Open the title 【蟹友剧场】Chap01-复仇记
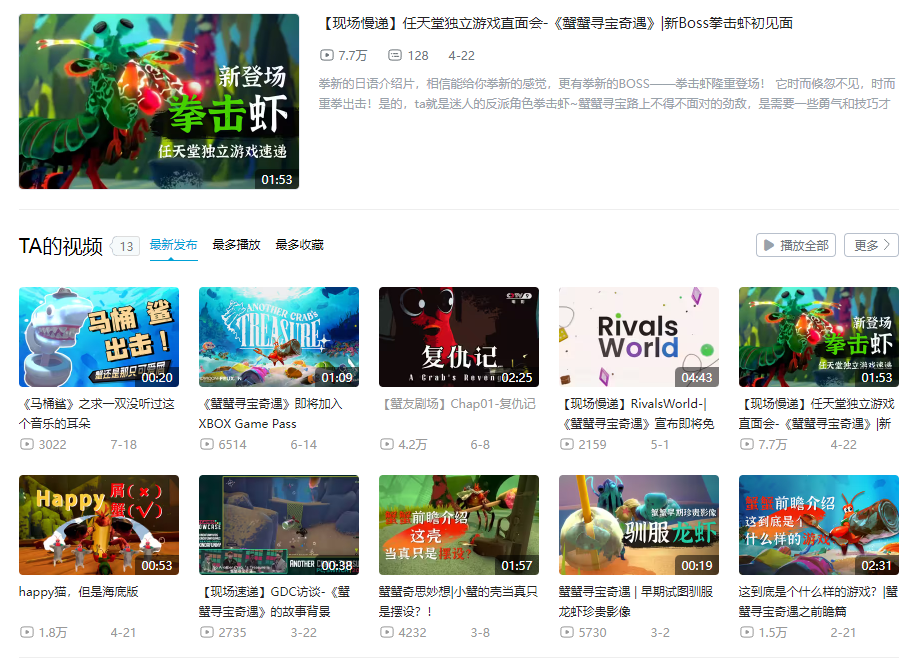916x660 pixels. coord(457,404)
